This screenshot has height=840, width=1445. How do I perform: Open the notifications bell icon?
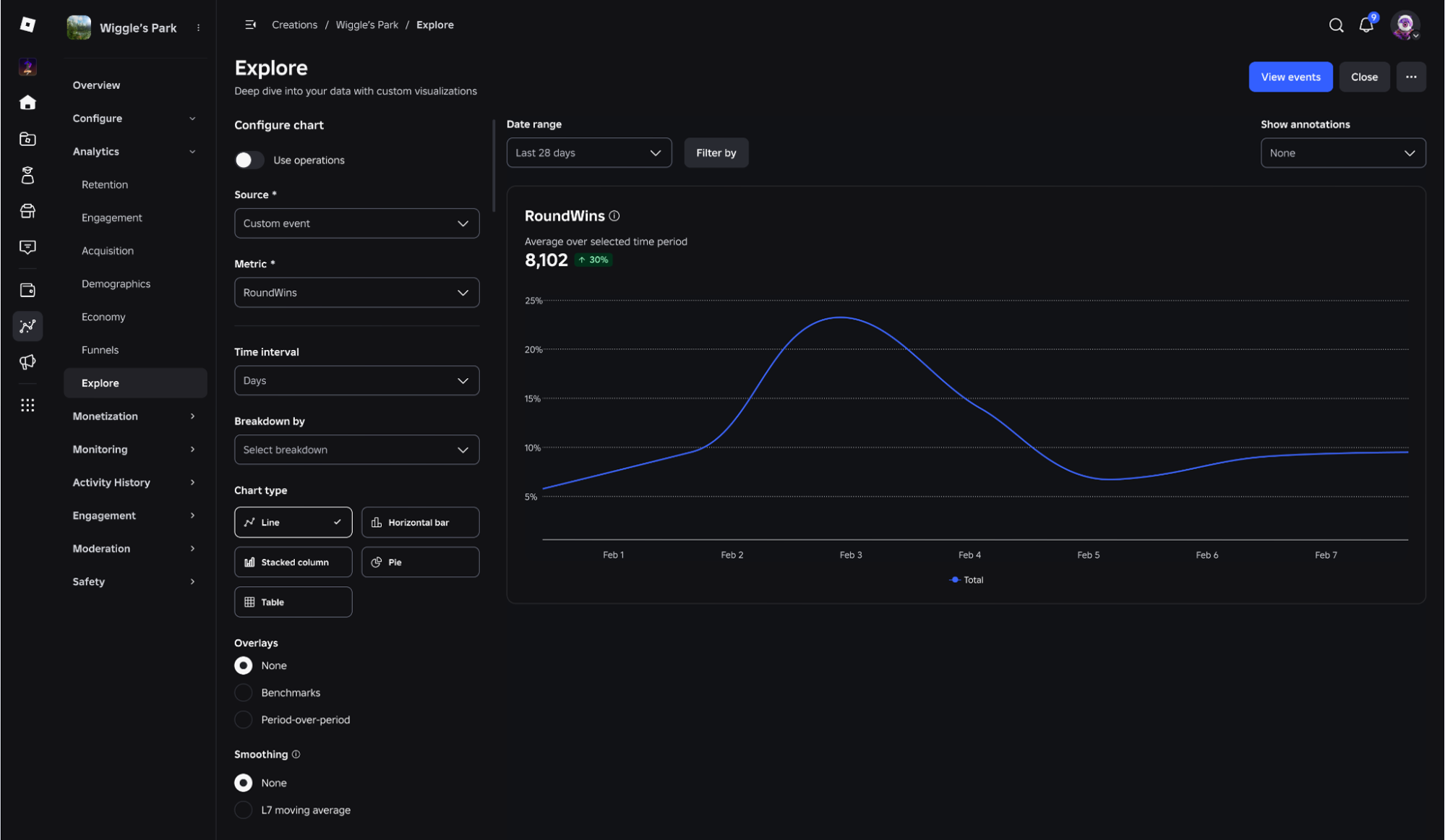pos(1366,25)
